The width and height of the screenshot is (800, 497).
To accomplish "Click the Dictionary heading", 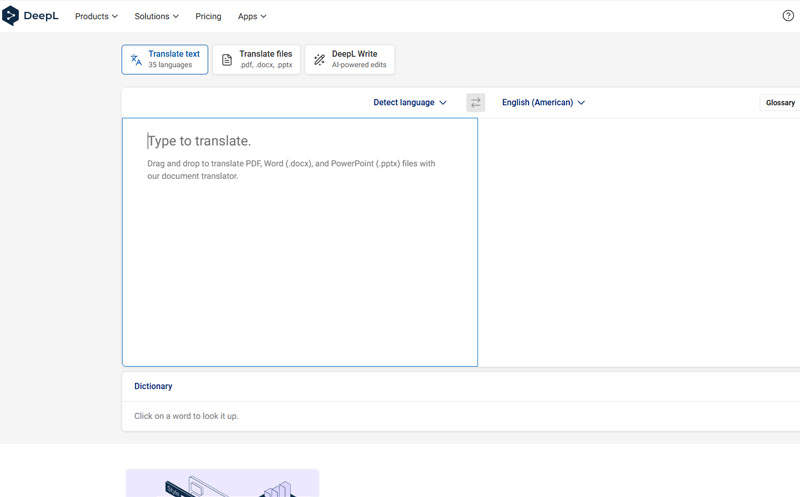I will [x=153, y=386].
